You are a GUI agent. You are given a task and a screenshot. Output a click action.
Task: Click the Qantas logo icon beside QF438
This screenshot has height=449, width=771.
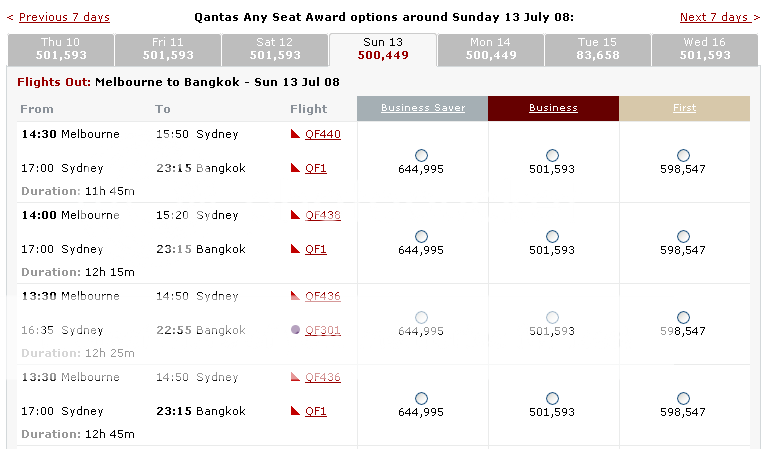point(295,215)
